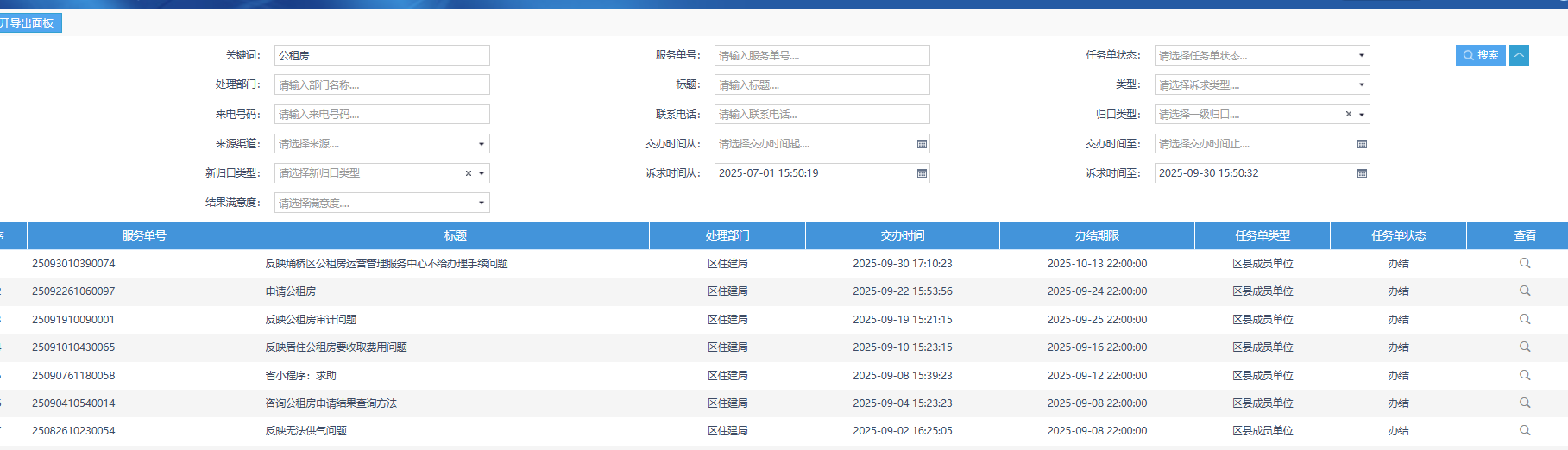Open the 类型 dropdown list
This screenshot has height=450, width=1568.
[1362, 85]
